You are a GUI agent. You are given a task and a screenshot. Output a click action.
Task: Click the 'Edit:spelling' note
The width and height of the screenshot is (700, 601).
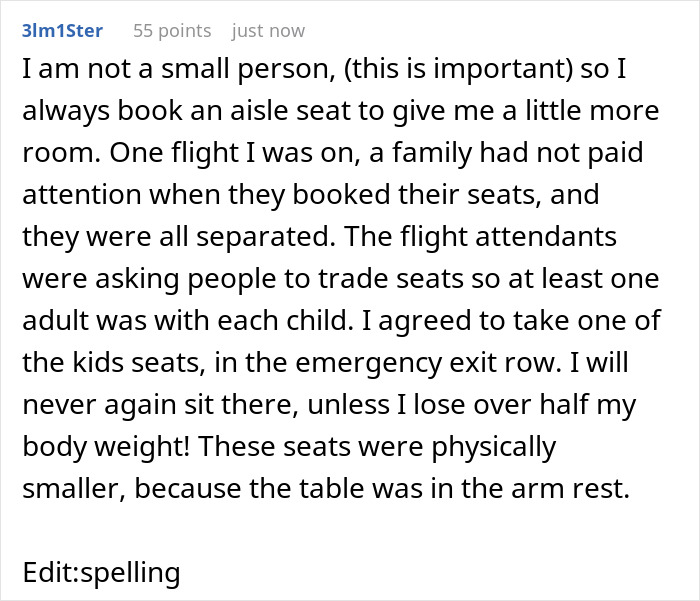[x=101, y=573]
